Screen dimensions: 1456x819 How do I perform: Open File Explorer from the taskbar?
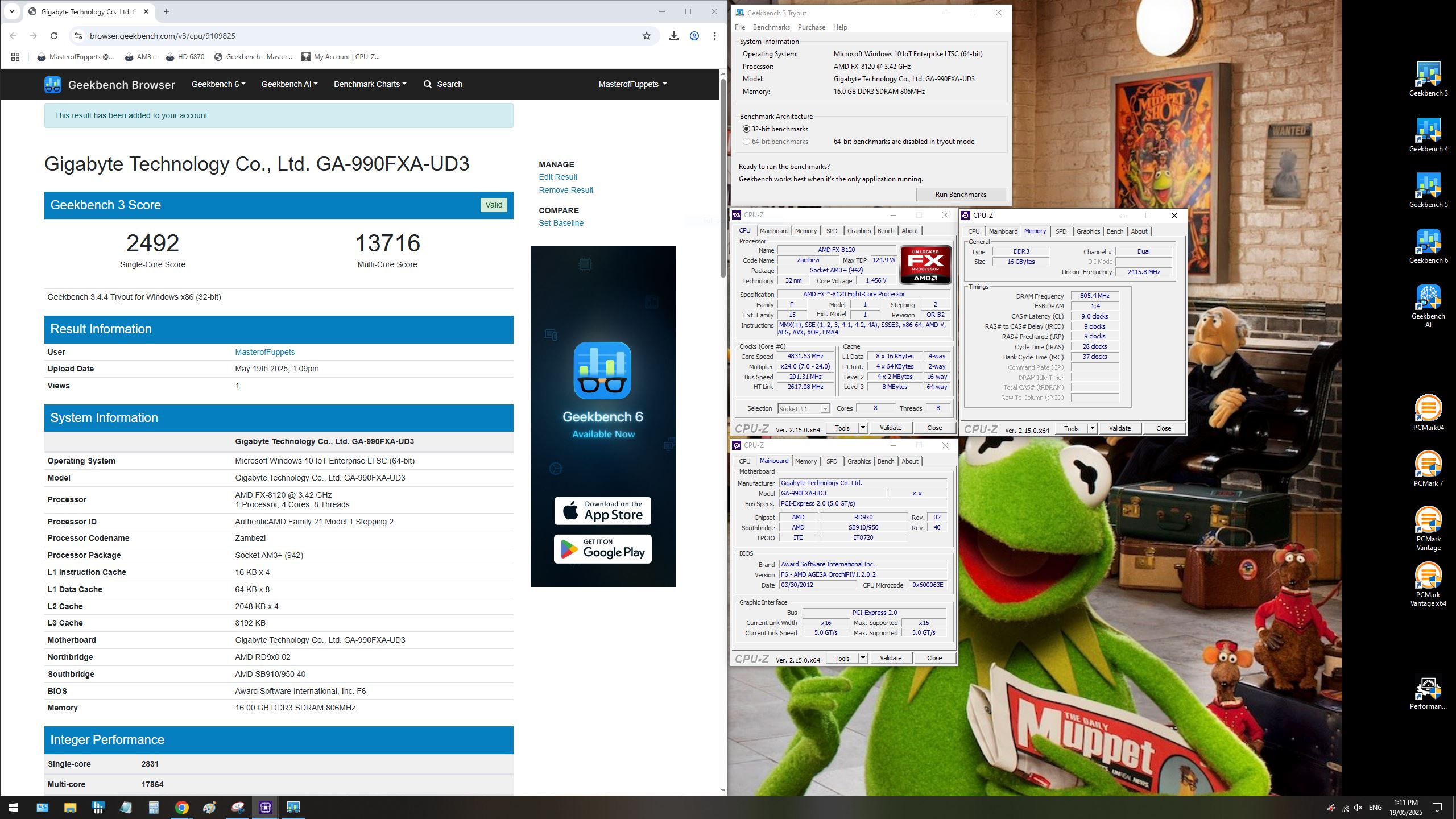point(70,808)
